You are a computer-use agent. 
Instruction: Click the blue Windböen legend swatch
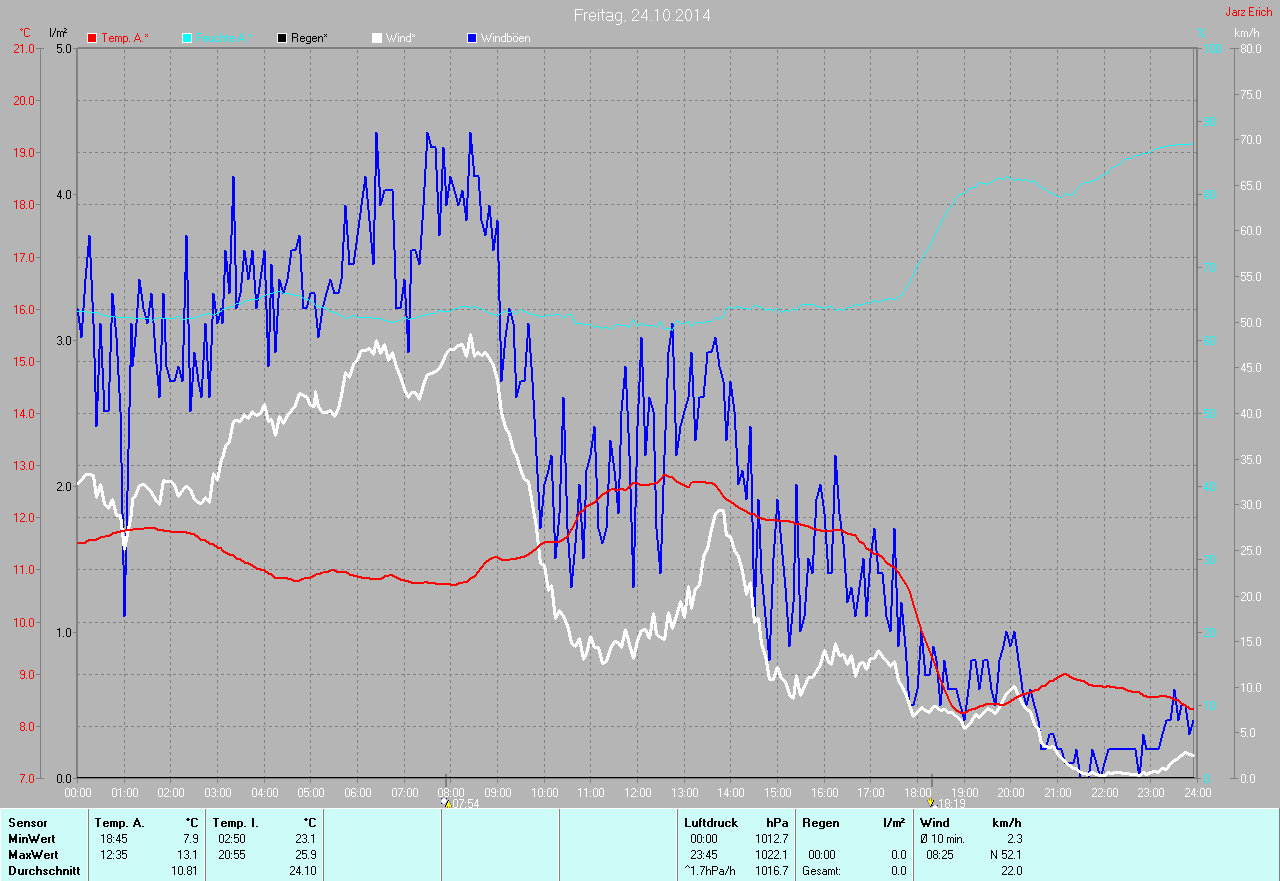point(473,38)
